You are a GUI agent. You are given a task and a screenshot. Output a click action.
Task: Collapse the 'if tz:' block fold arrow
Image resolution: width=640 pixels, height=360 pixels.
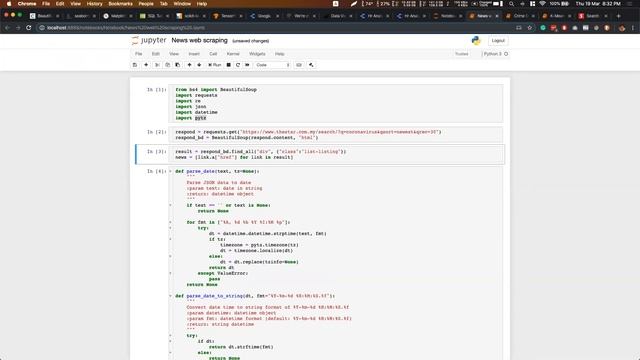(171, 239)
